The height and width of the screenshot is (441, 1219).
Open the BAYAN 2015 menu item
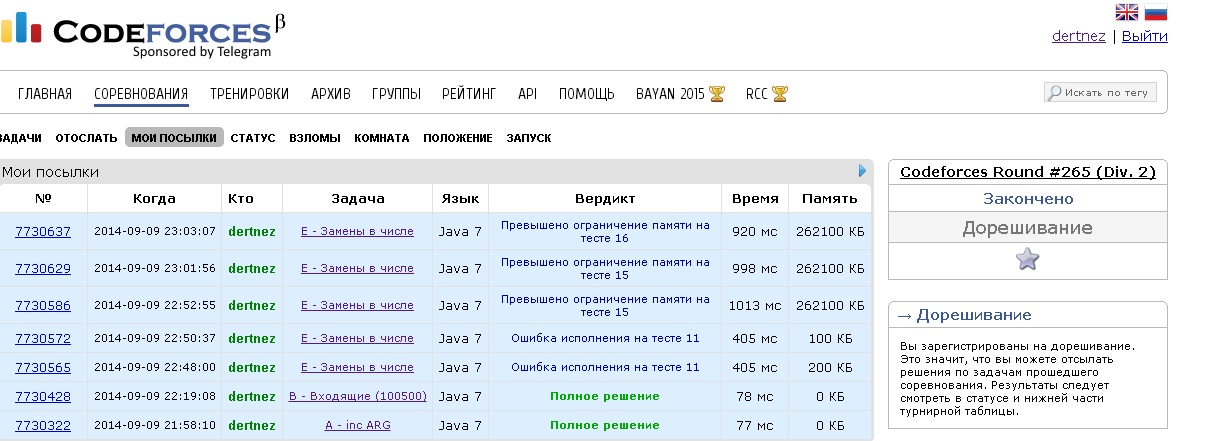(671, 94)
